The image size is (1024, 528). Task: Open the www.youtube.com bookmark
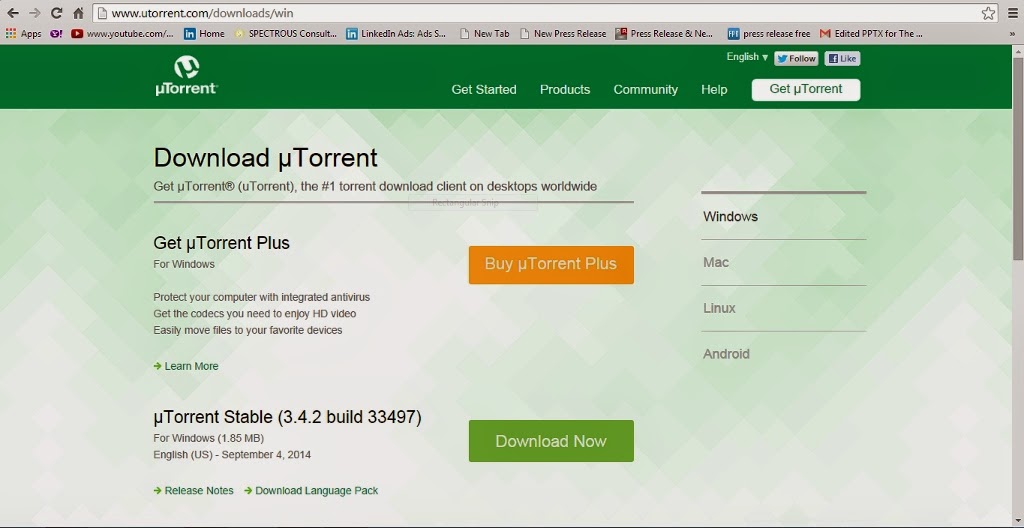tap(122, 33)
